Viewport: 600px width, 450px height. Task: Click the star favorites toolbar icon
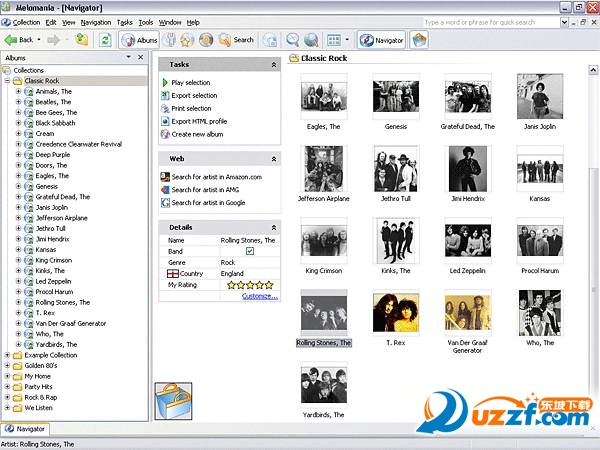[187, 40]
